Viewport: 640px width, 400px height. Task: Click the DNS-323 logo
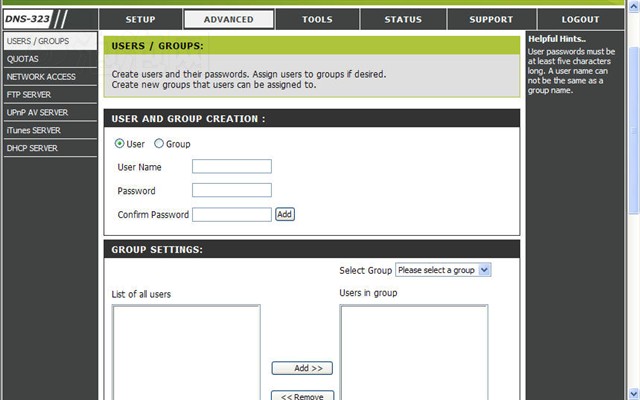pyautogui.click(x=28, y=19)
